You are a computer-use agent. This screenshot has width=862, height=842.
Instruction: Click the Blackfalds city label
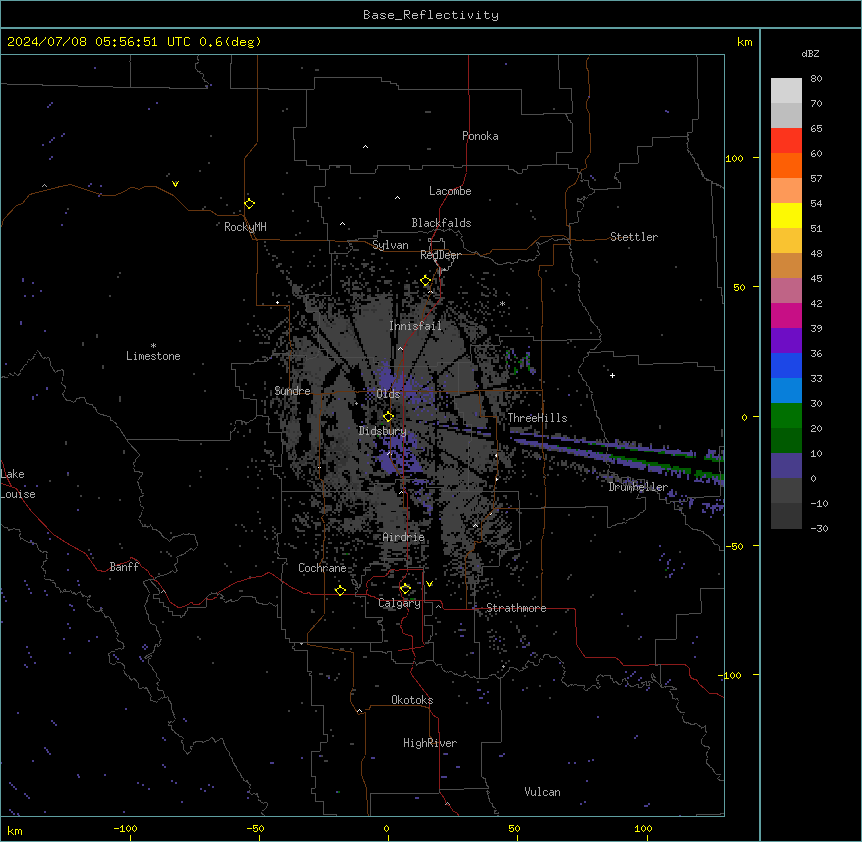(x=441, y=223)
